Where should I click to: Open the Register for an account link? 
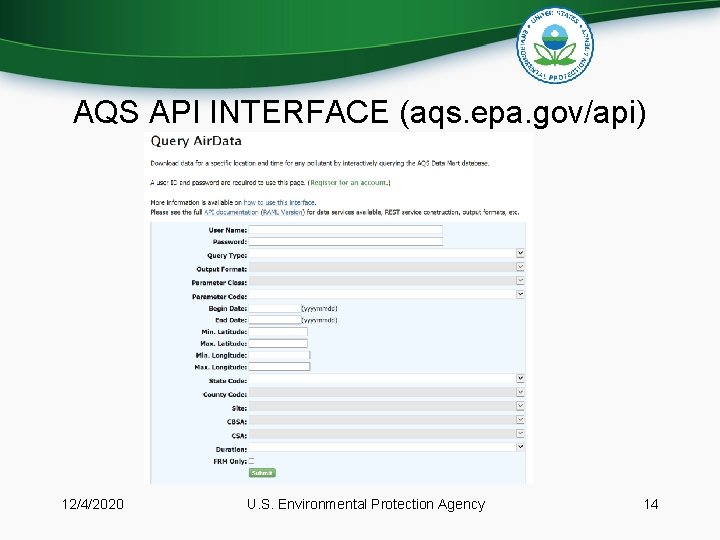click(349, 183)
